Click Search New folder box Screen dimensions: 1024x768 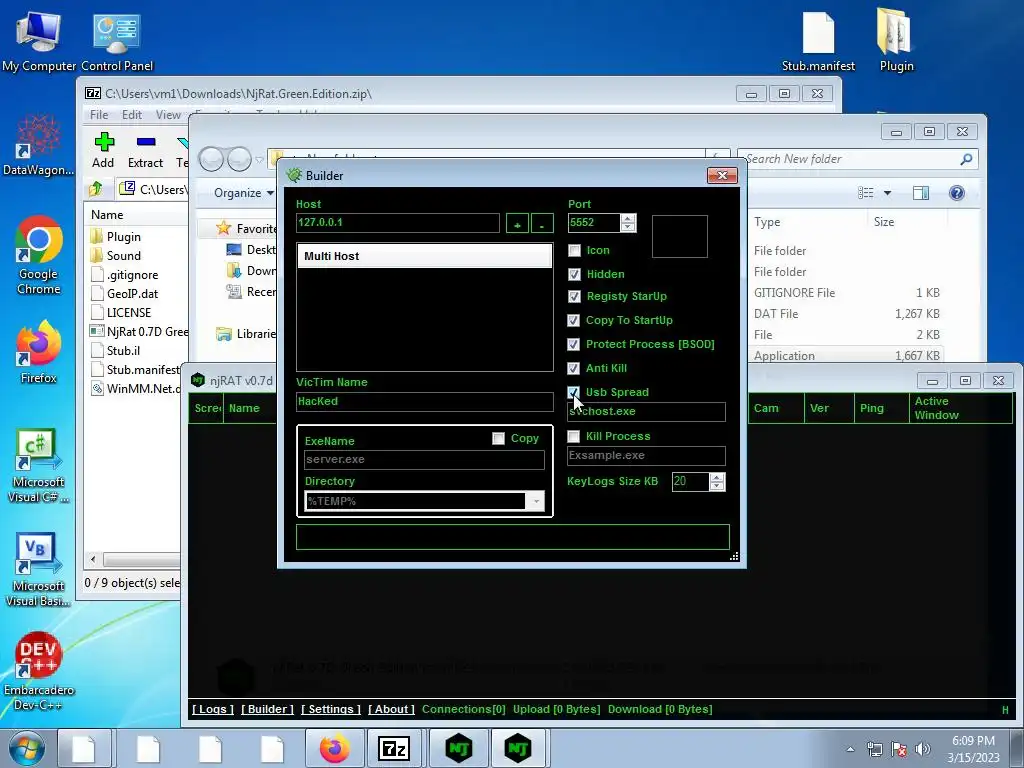click(857, 159)
